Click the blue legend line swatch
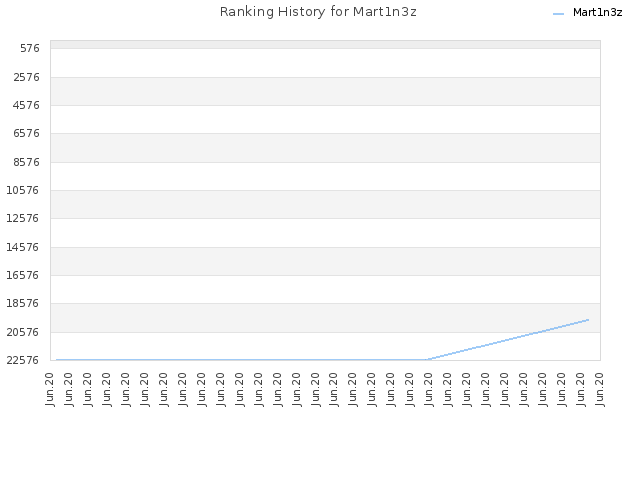The height and width of the screenshot is (480, 640). click(558, 14)
